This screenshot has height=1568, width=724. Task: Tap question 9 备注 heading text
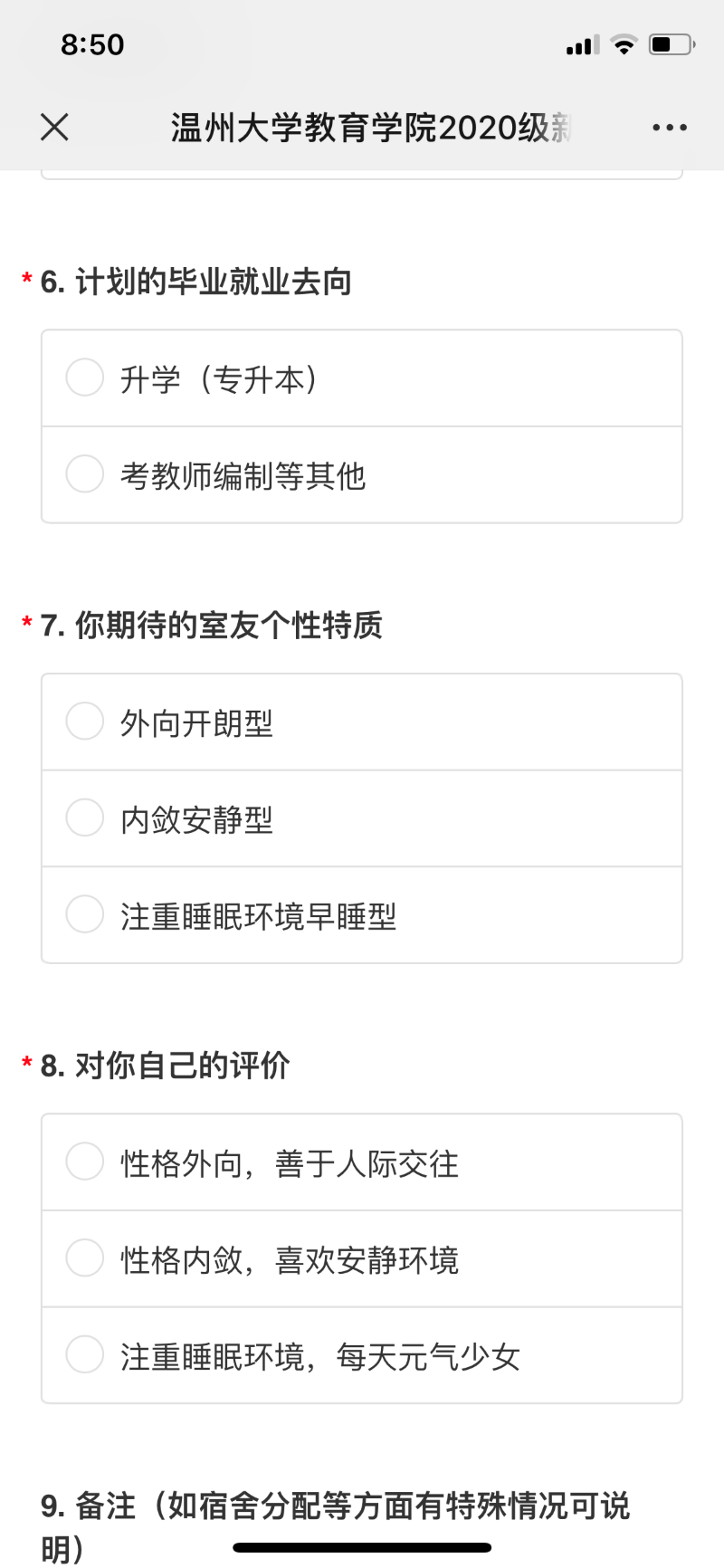pyautogui.click(x=335, y=1506)
